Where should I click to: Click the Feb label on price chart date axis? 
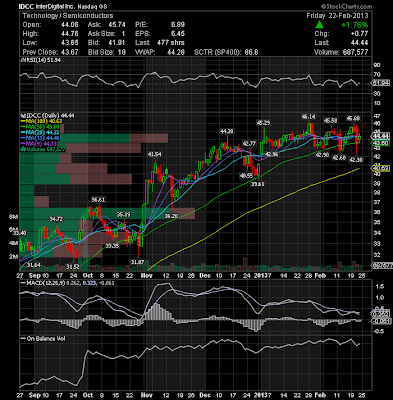[x=320, y=276]
